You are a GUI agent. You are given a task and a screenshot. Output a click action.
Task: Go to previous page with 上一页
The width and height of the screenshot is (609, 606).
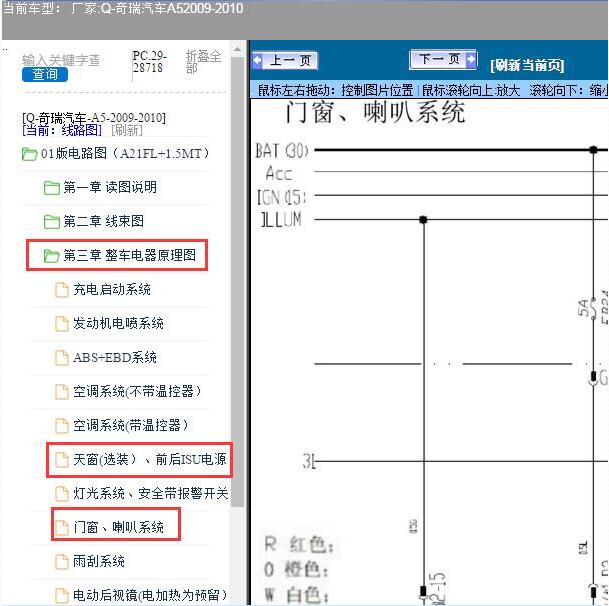tap(285, 61)
